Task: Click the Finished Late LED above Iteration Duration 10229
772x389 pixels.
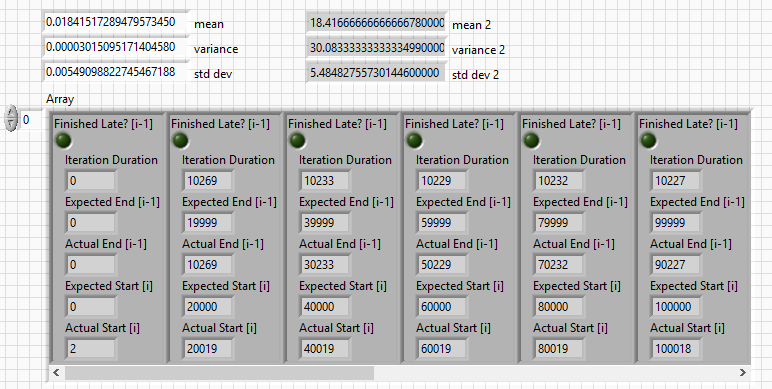Action: [414, 141]
